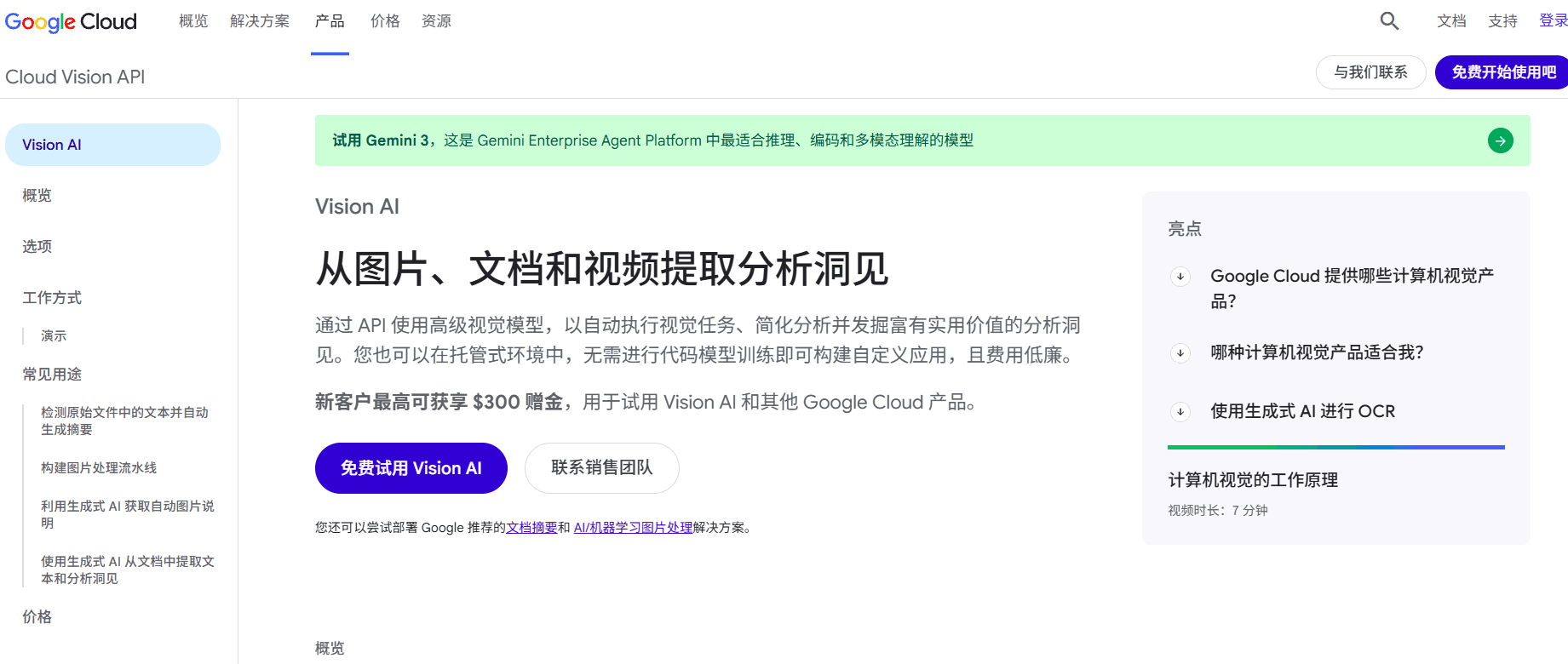Click the 视频时长:7 分钟 text
The height and width of the screenshot is (664, 1568).
point(1218,511)
